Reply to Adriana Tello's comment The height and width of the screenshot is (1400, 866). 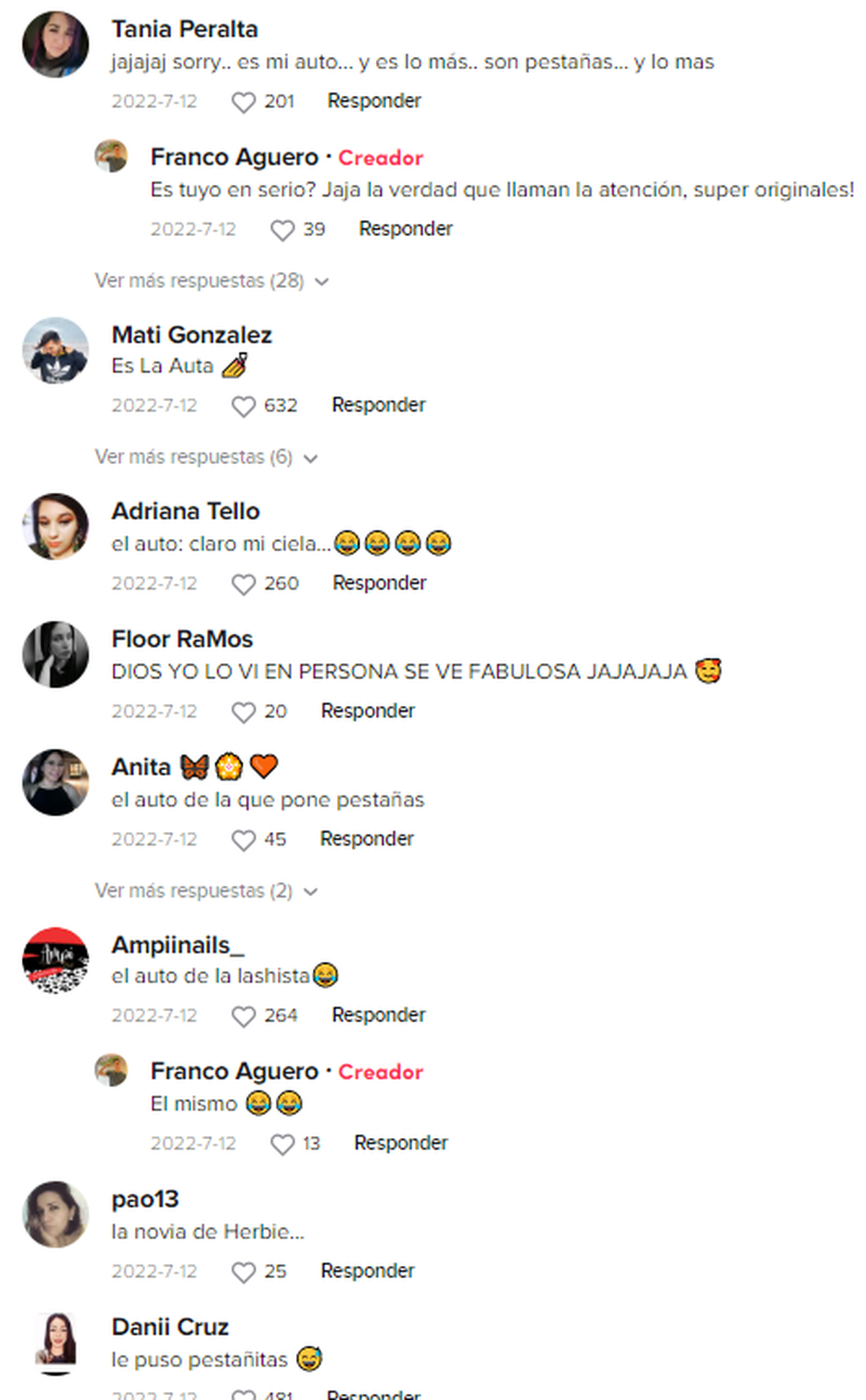point(379,583)
